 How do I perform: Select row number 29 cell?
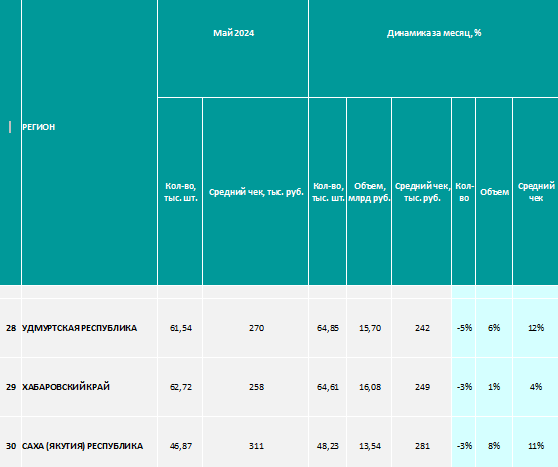point(11,387)
